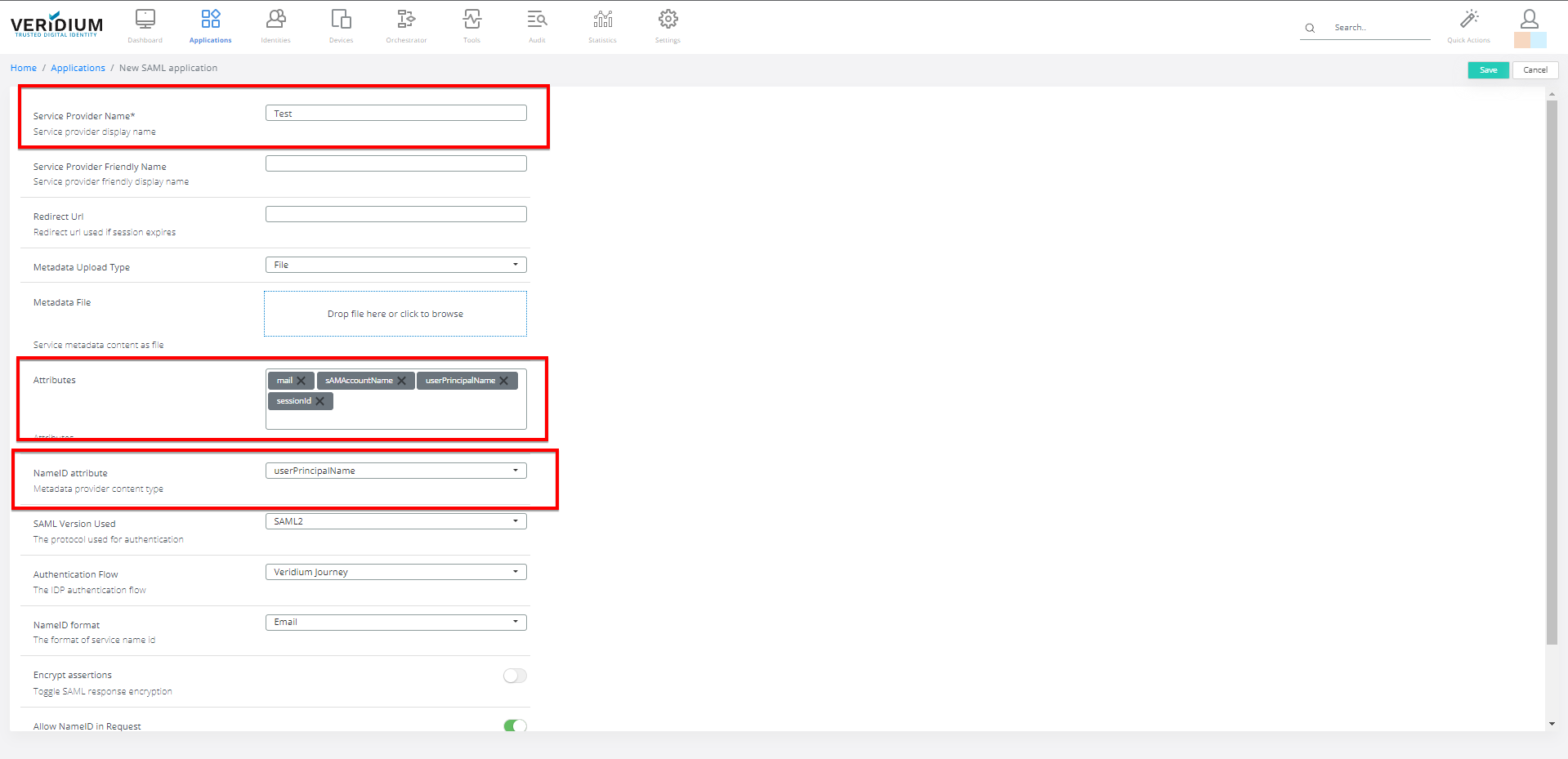1568x759 pixels.
Task: Click the Cancel button
Action: (1534, 70)
